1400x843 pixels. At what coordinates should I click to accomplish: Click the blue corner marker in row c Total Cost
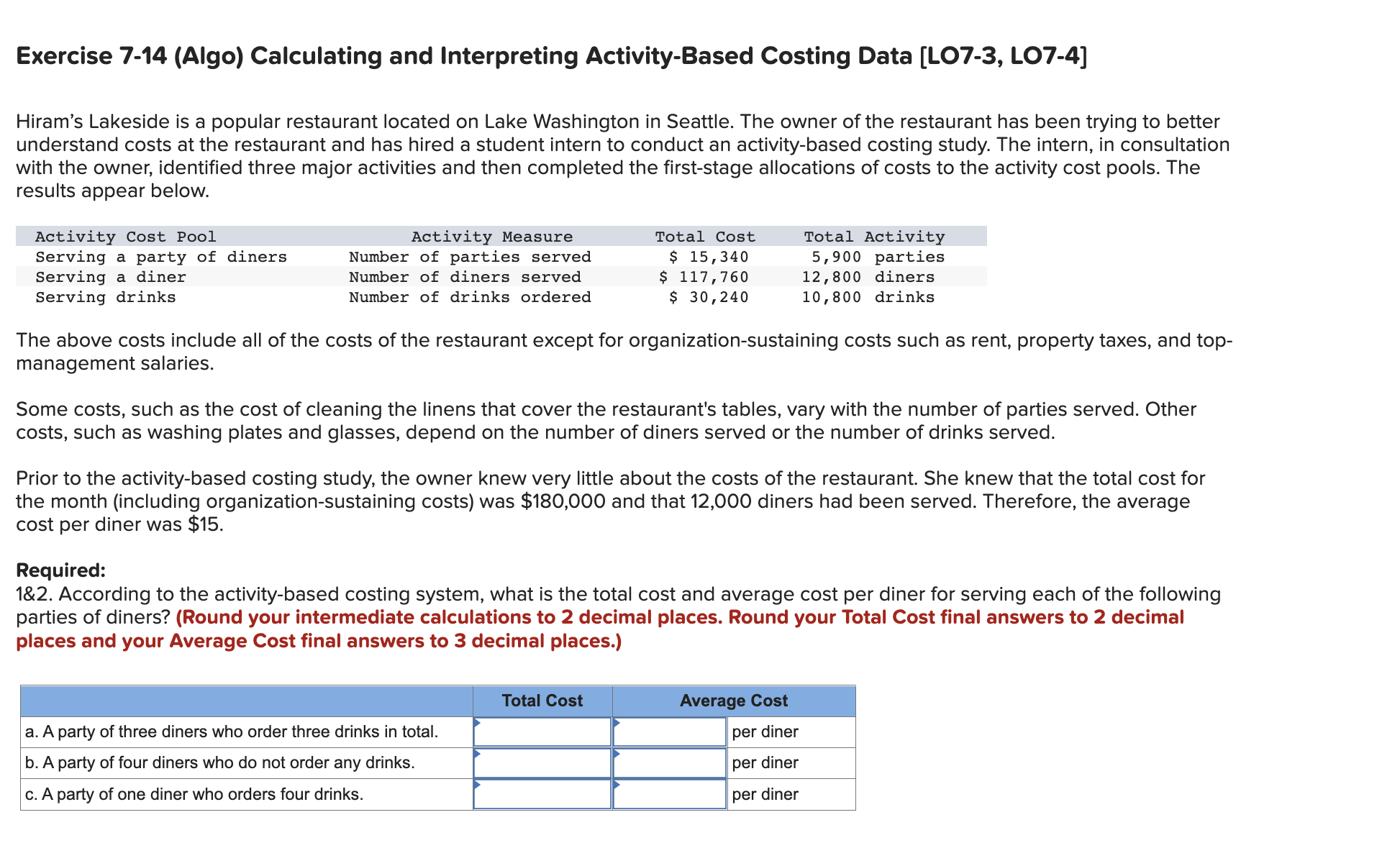click(x=478, y=785)
